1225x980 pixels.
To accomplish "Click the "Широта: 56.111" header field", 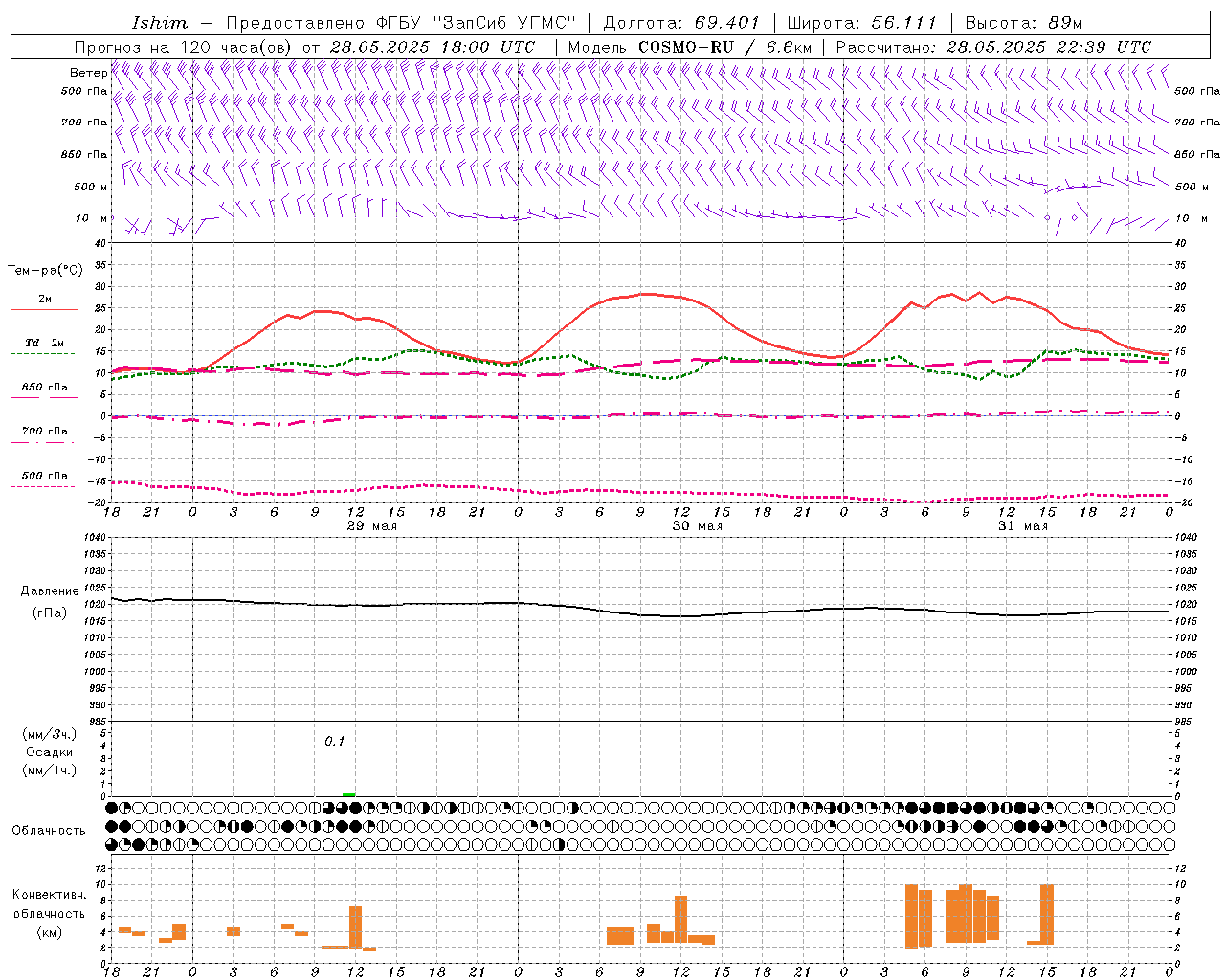I will click(861, 23).
